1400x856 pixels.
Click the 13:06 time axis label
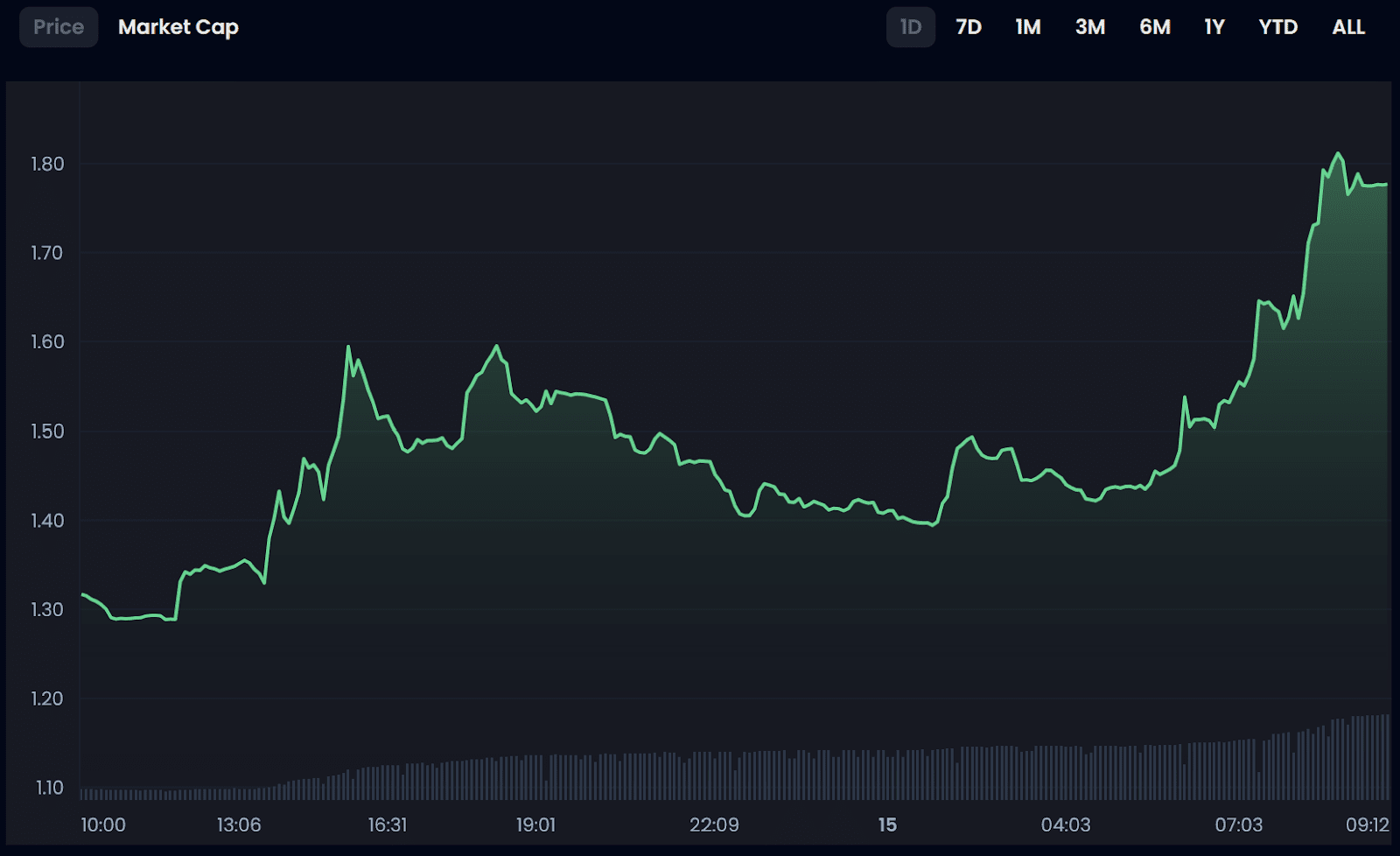pyautogui.click(x=239, y=824)
